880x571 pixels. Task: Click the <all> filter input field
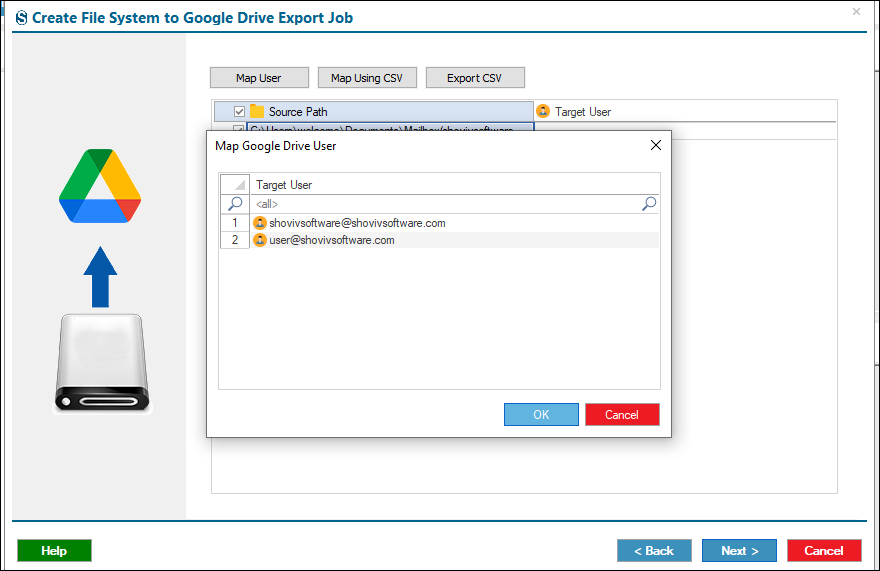pyautogui.click(x=446, y=204)
